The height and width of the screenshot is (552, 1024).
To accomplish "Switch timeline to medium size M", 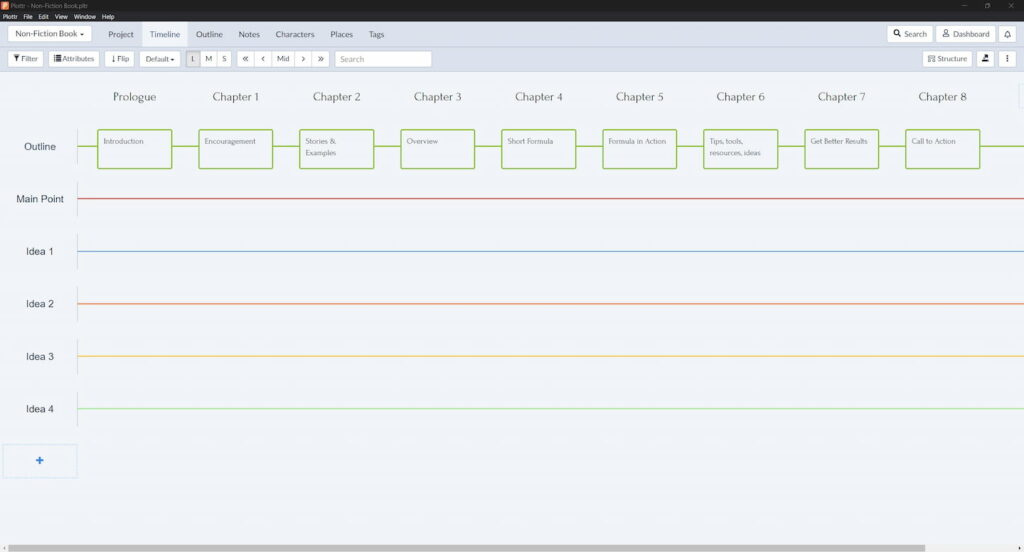I will coord(208,59).
